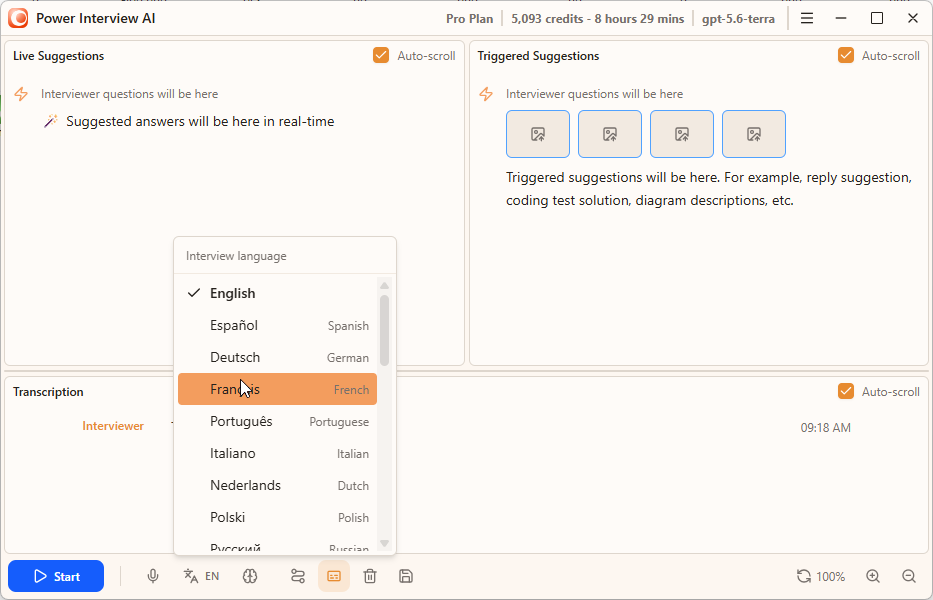Select Português Portuguese language option

point(277,421)
